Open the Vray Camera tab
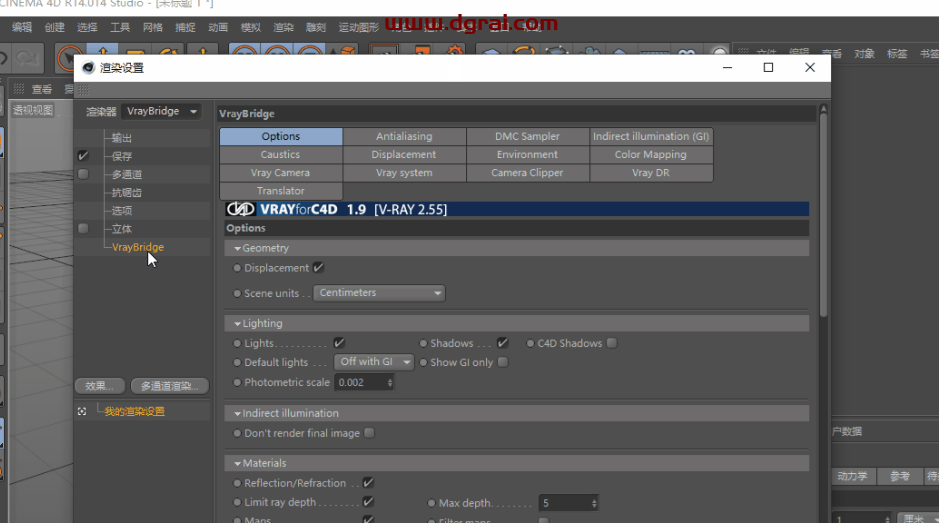The image size is (939, 523). pos(281,173)
